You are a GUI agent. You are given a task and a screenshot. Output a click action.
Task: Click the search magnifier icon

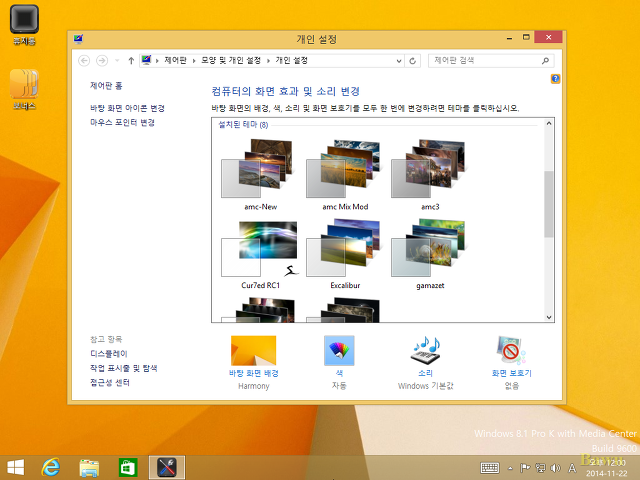[545, 60]
